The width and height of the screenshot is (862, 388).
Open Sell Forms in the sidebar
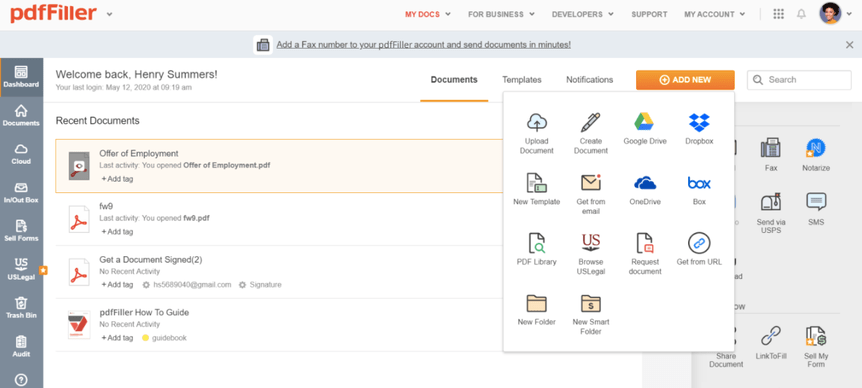tap(21, 231)
